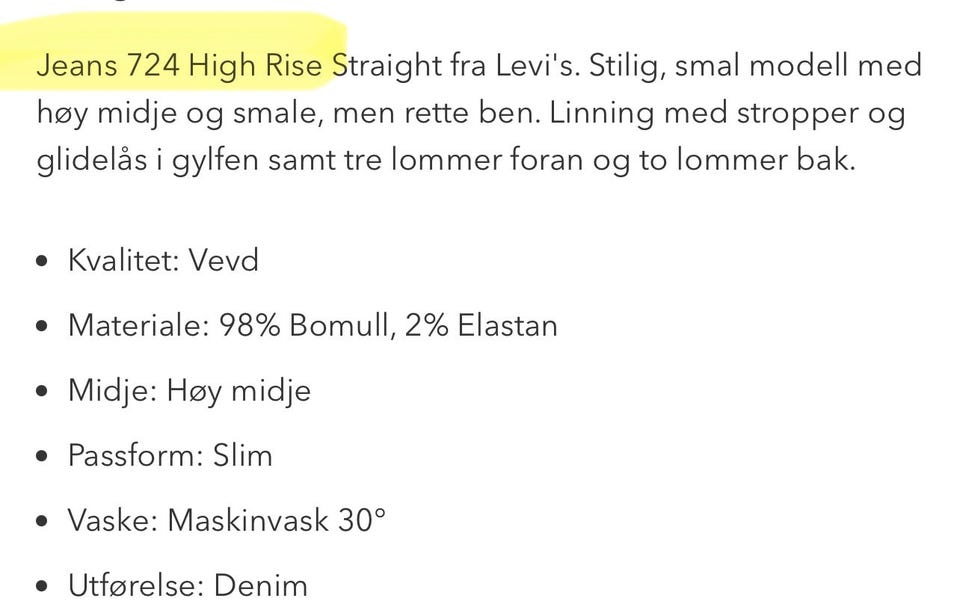The width and height of the screenshot is (960, 613).
Task: Click the bullet dot before 'Kvalitet'
Action: pos(42,261)
